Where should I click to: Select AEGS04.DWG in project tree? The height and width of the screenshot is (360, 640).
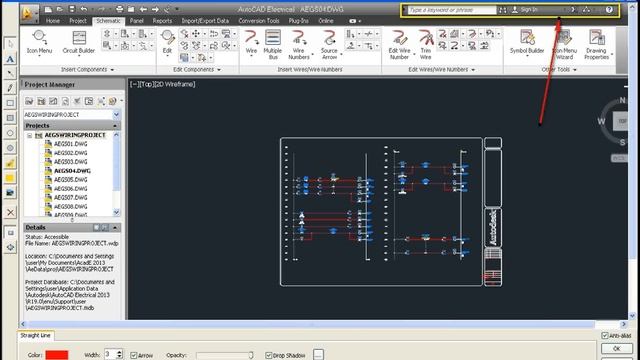pyautogui.click(x=72, y=171)
